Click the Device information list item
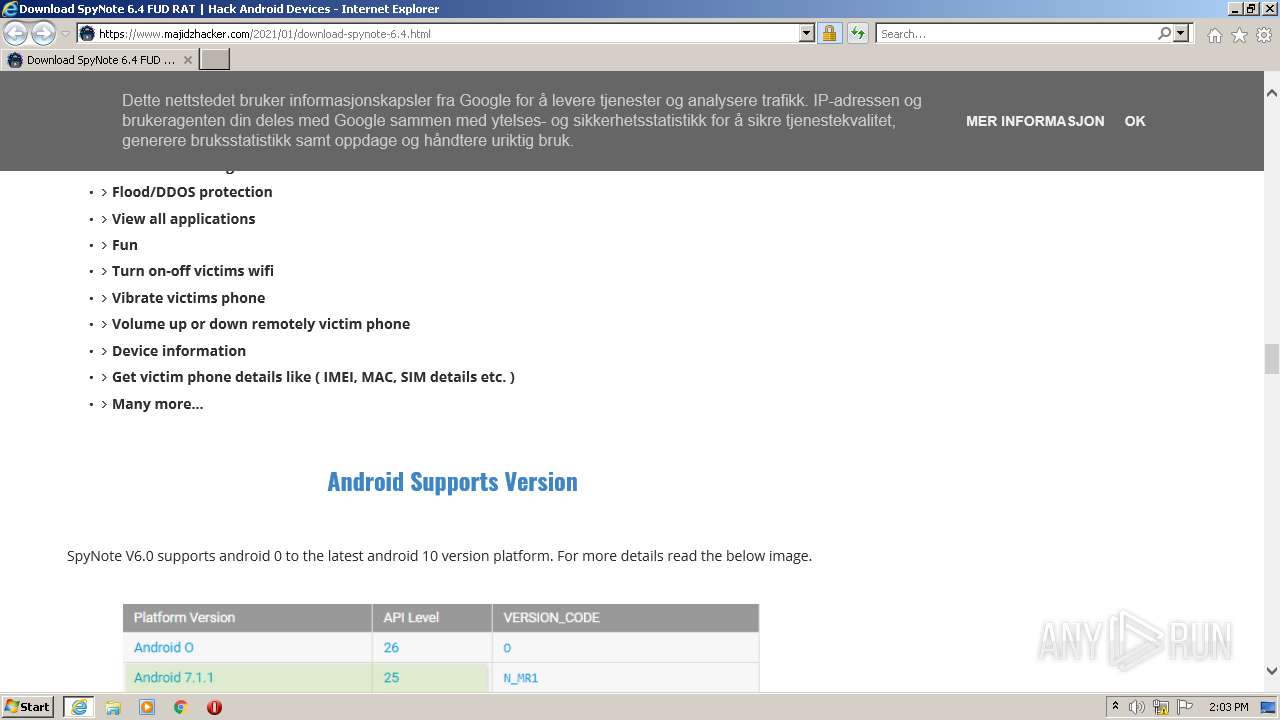Viewport: 1280px width, 720px height. point(179,351)
